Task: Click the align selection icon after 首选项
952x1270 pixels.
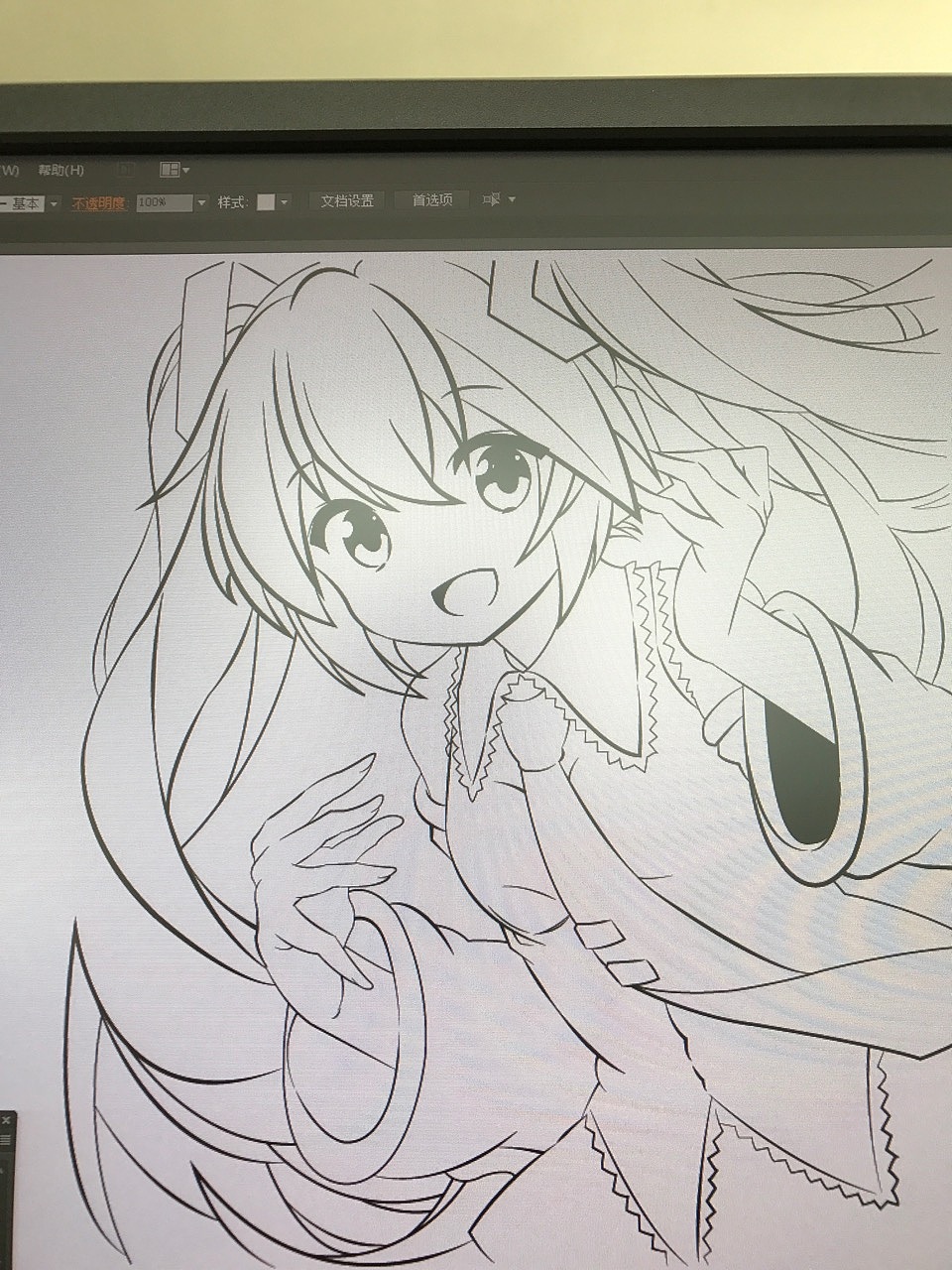Action: click(x=491, y=199)
